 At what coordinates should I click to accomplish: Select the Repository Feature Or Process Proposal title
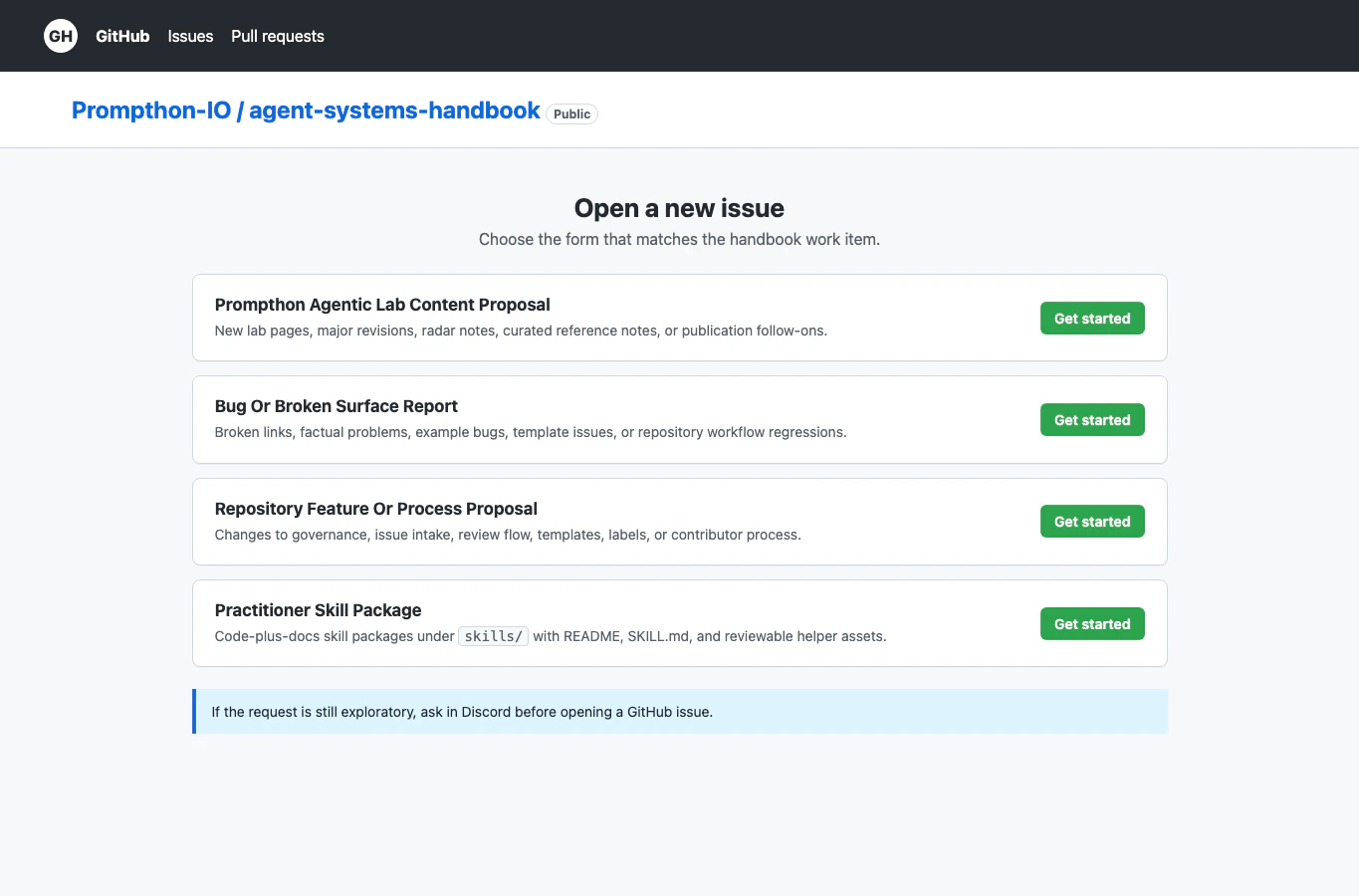[376, 509]
